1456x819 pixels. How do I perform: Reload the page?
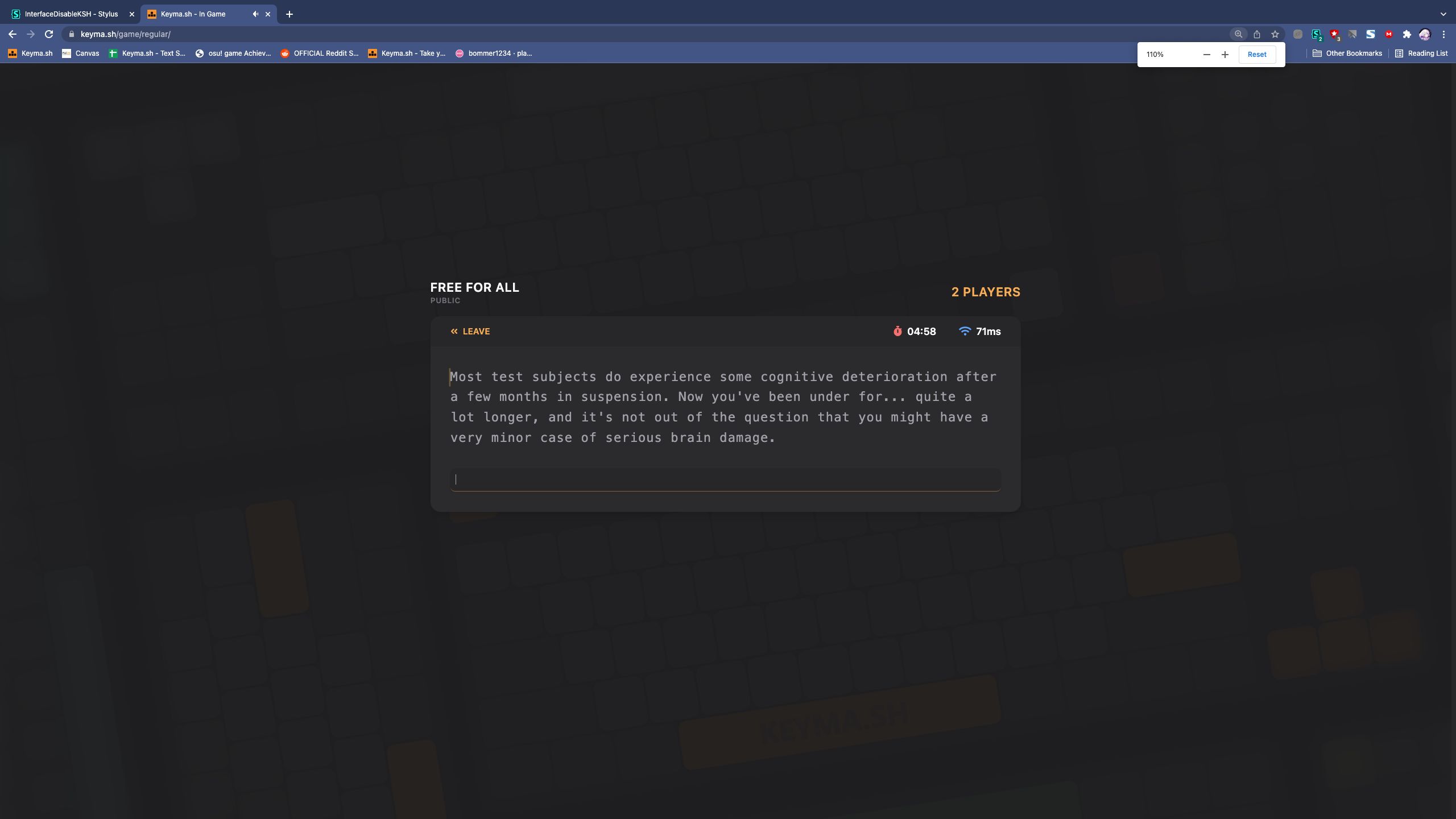pos(49,34)
